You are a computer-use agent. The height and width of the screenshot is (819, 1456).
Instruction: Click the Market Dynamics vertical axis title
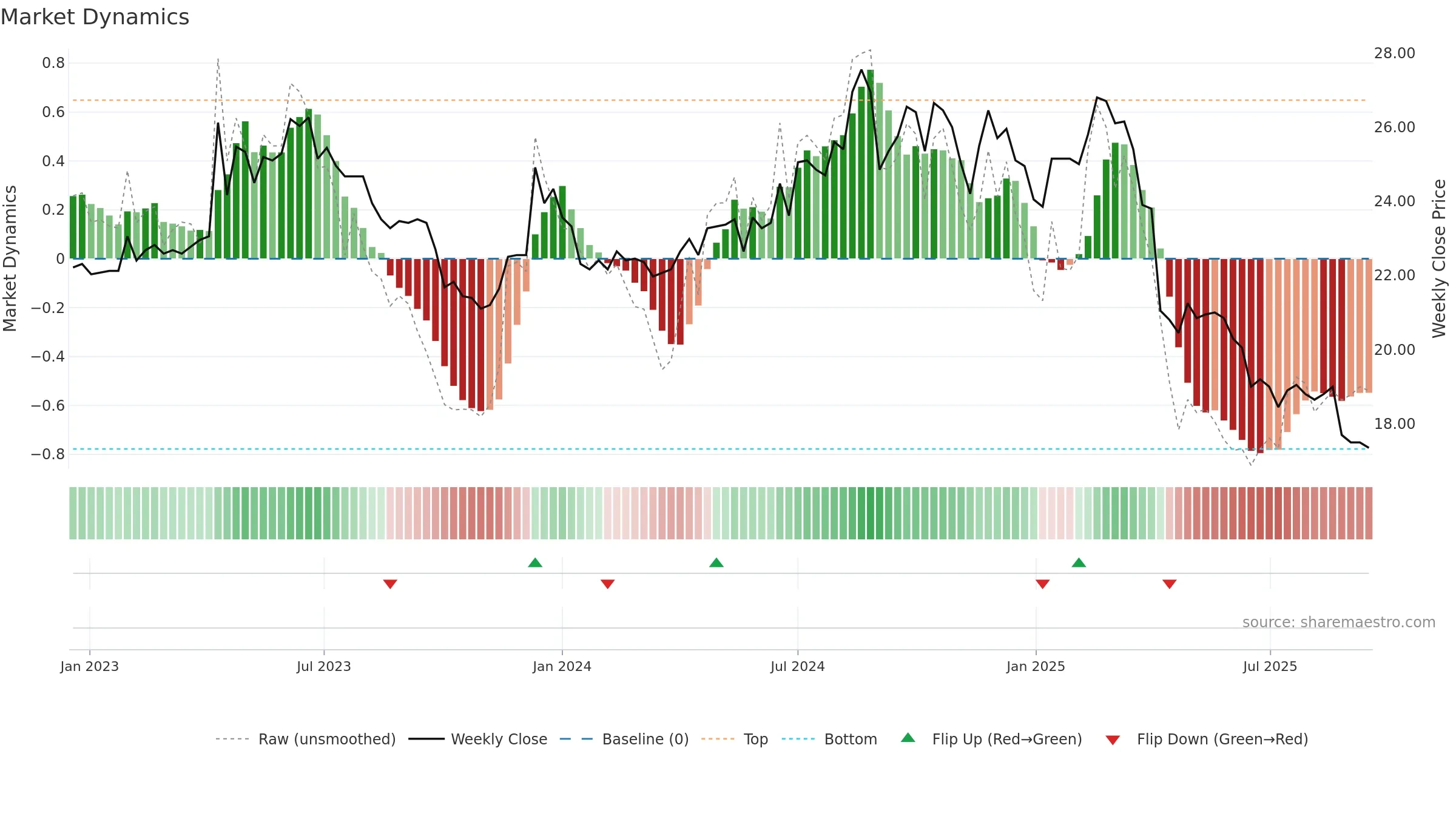point(10,258)
